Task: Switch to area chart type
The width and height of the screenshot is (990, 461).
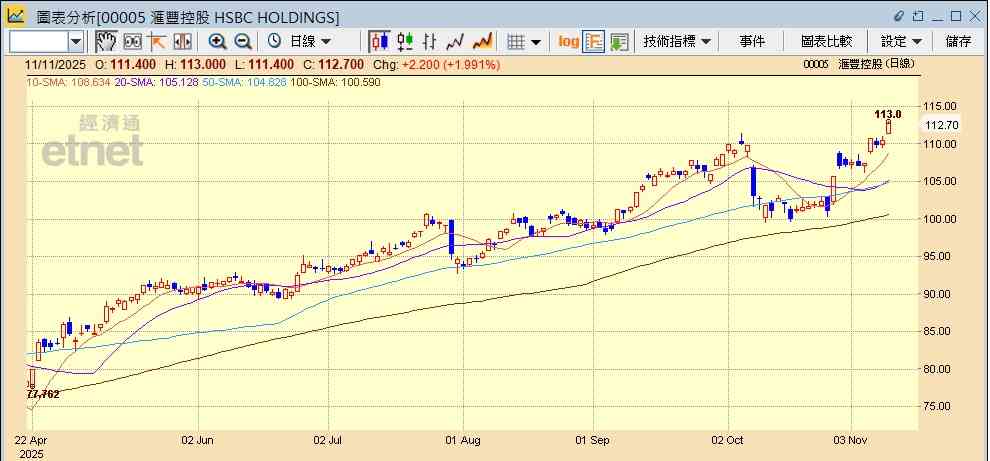Action: click(x=482, y=41)
